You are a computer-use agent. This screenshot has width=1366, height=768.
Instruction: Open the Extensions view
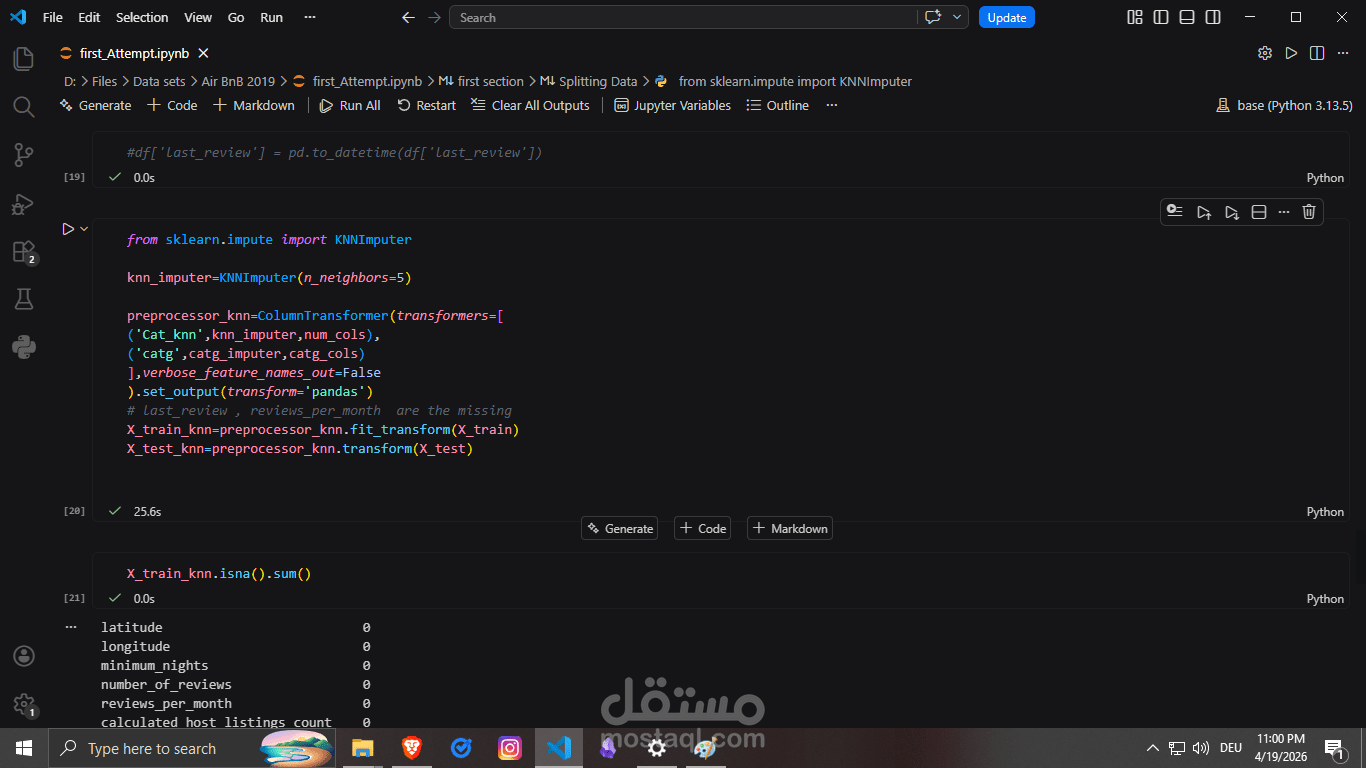pos(24,252)
